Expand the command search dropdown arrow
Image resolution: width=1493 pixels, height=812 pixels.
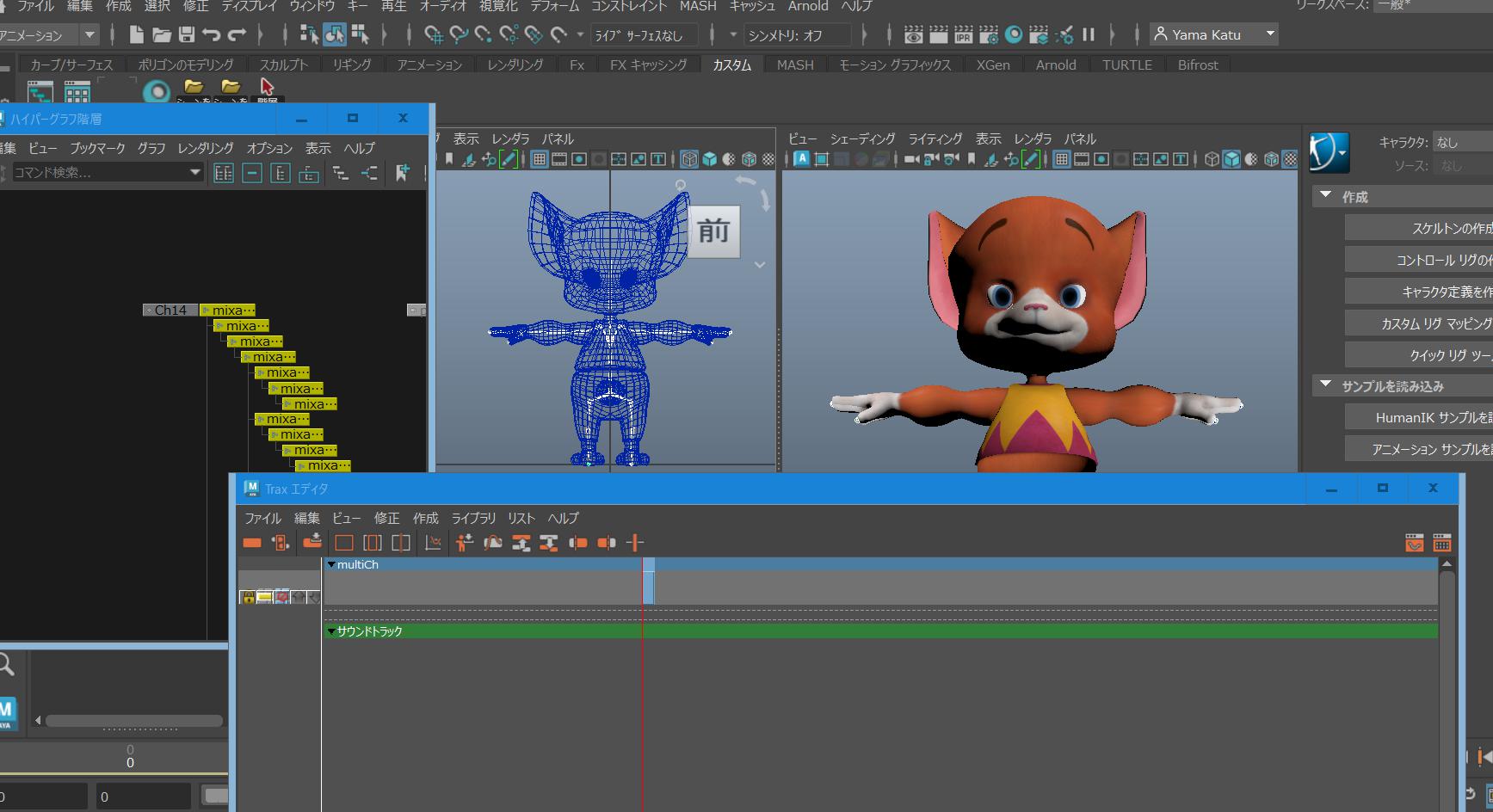coord(195,172)
